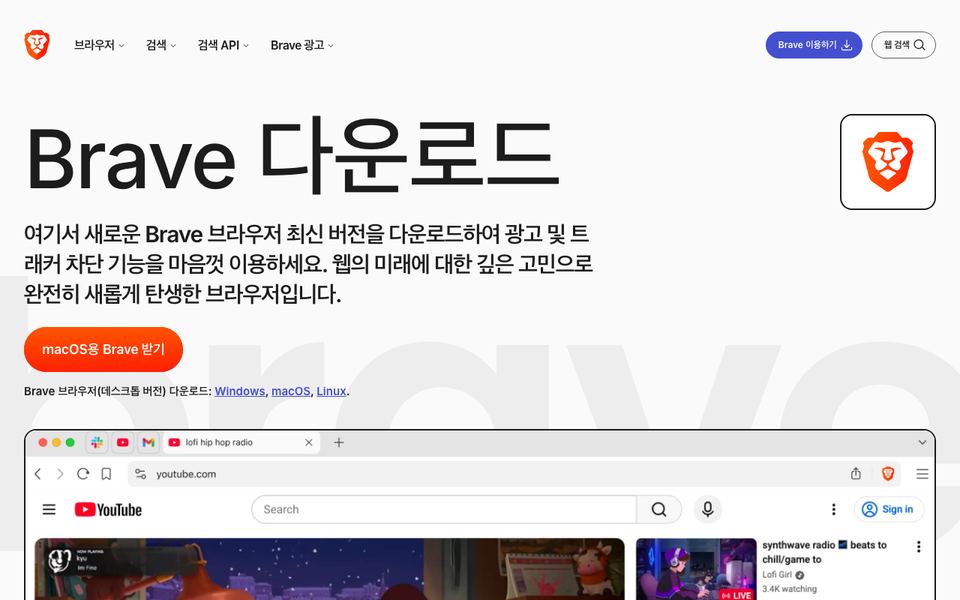Open YouTube guide hamburger menu
Screen dimensions: 960x600
[x=49, y=509]
